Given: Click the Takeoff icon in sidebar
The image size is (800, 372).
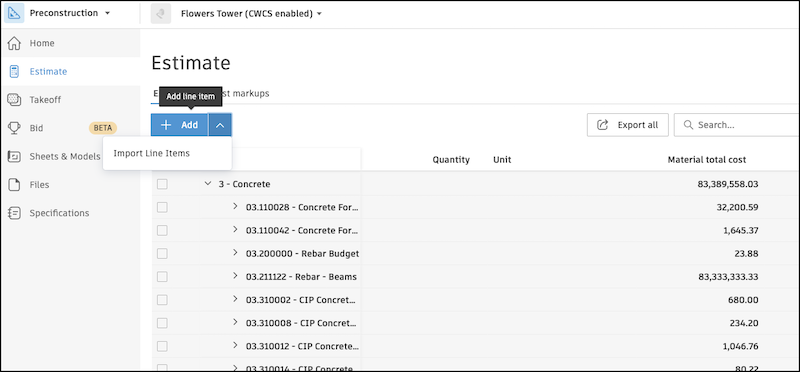Looking at the screenshot, I should [14, 100].
